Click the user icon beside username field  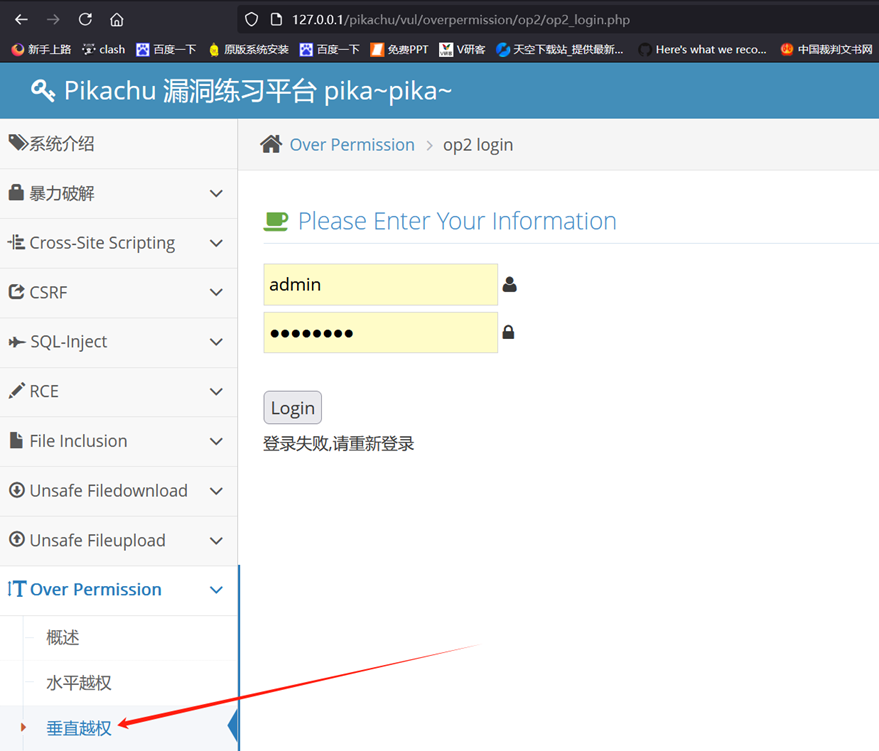[510, 284]
